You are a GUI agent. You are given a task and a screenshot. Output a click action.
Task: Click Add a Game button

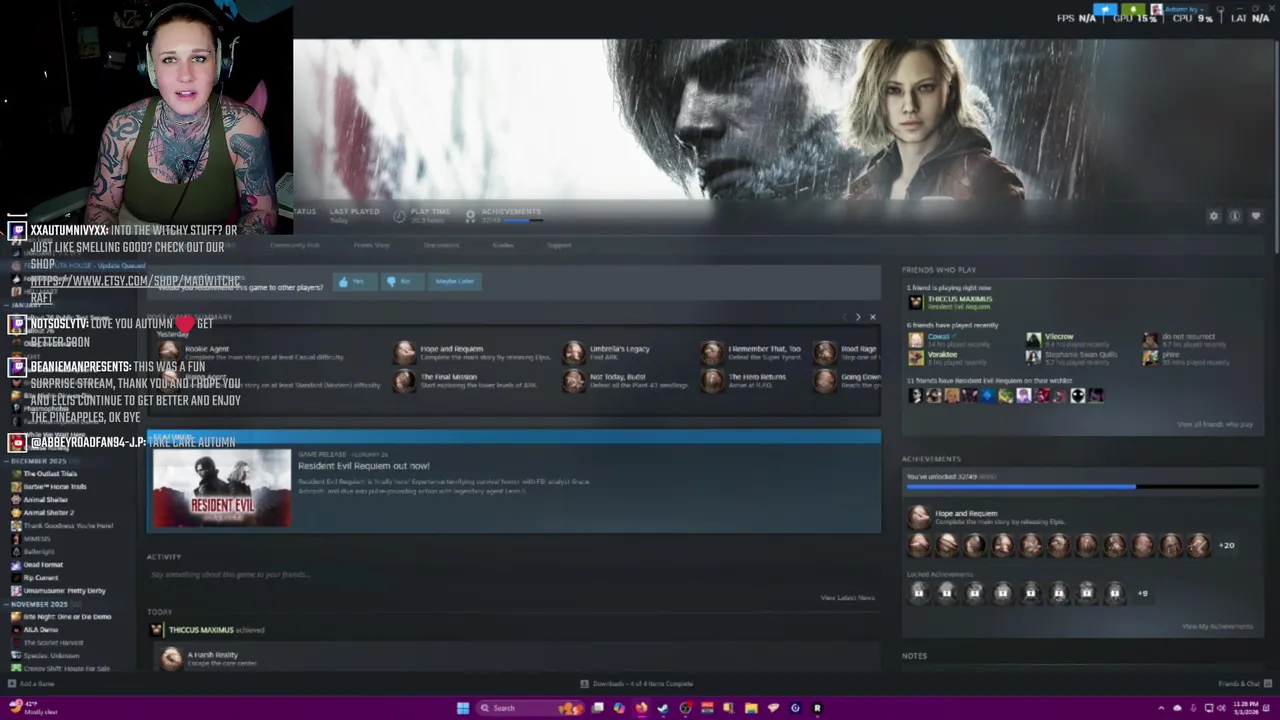pyautogui.click(x=31, y=684)
